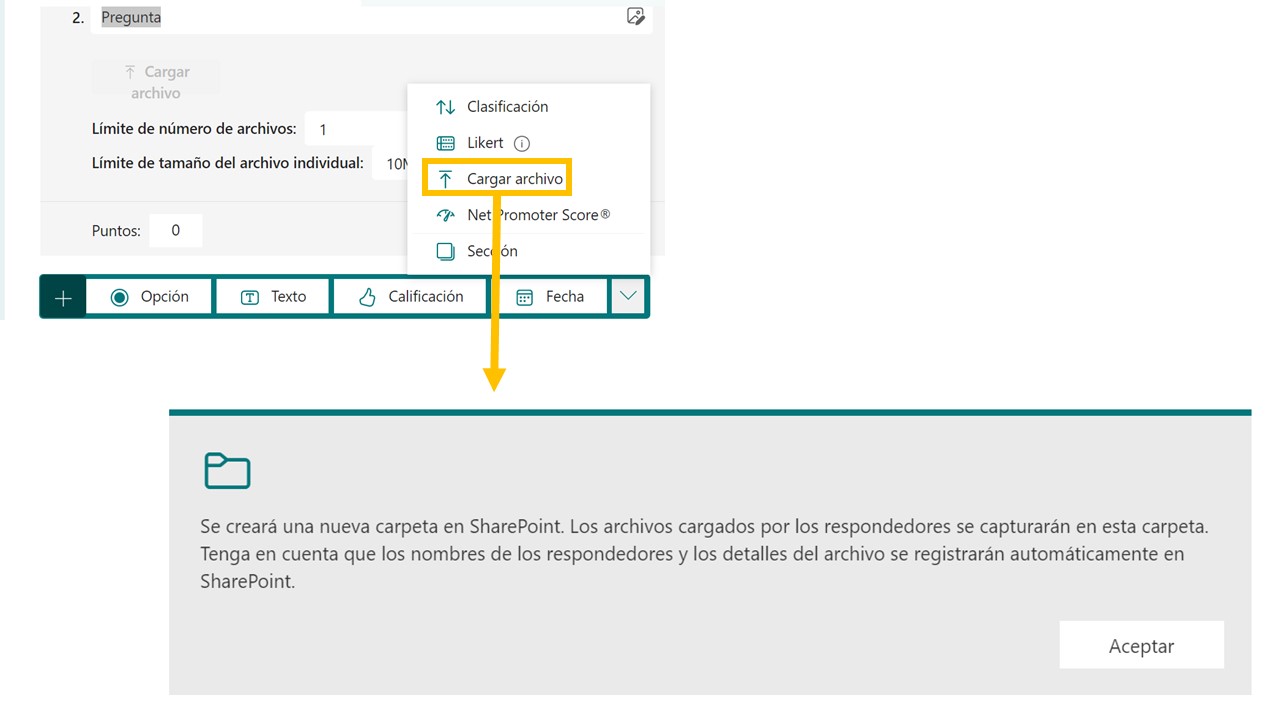Add an Opción choice question
This screenshot has width=1280, height=720.
pos(149,297)
